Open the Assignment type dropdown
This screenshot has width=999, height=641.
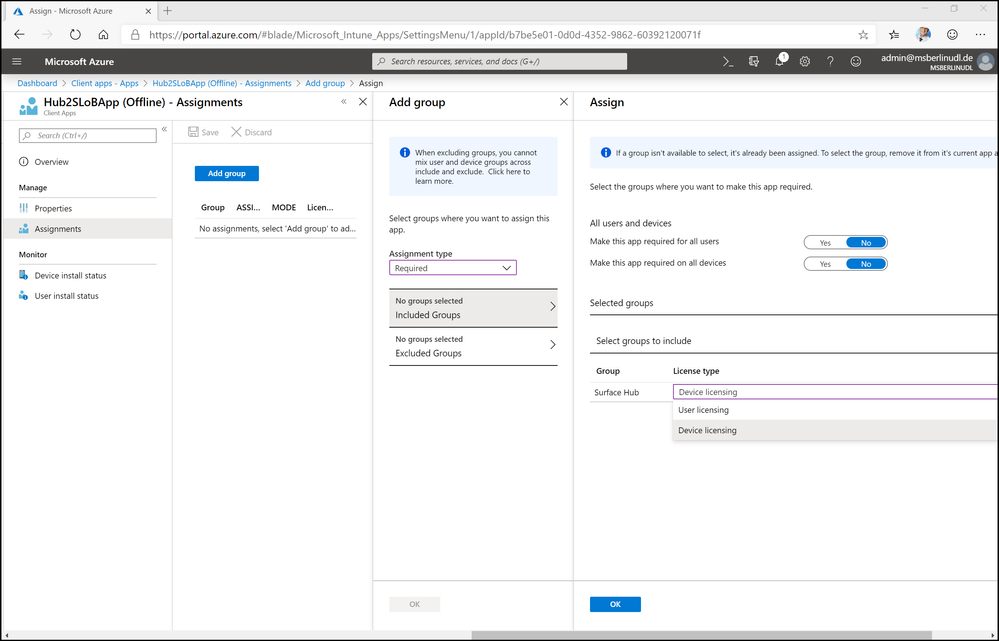(452, 268)
